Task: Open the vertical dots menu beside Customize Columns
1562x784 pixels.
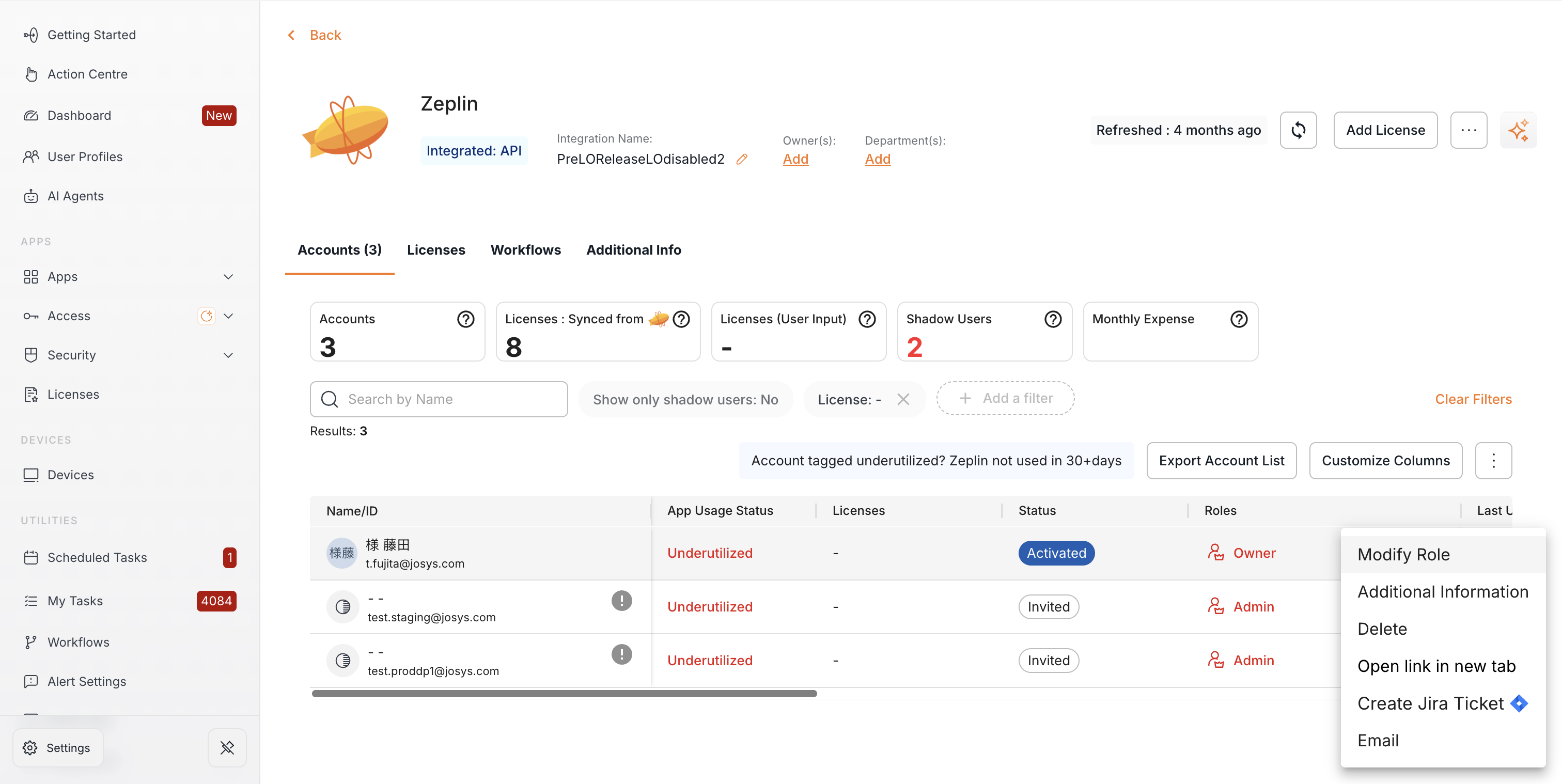Action: click(x=1493, y=460)
